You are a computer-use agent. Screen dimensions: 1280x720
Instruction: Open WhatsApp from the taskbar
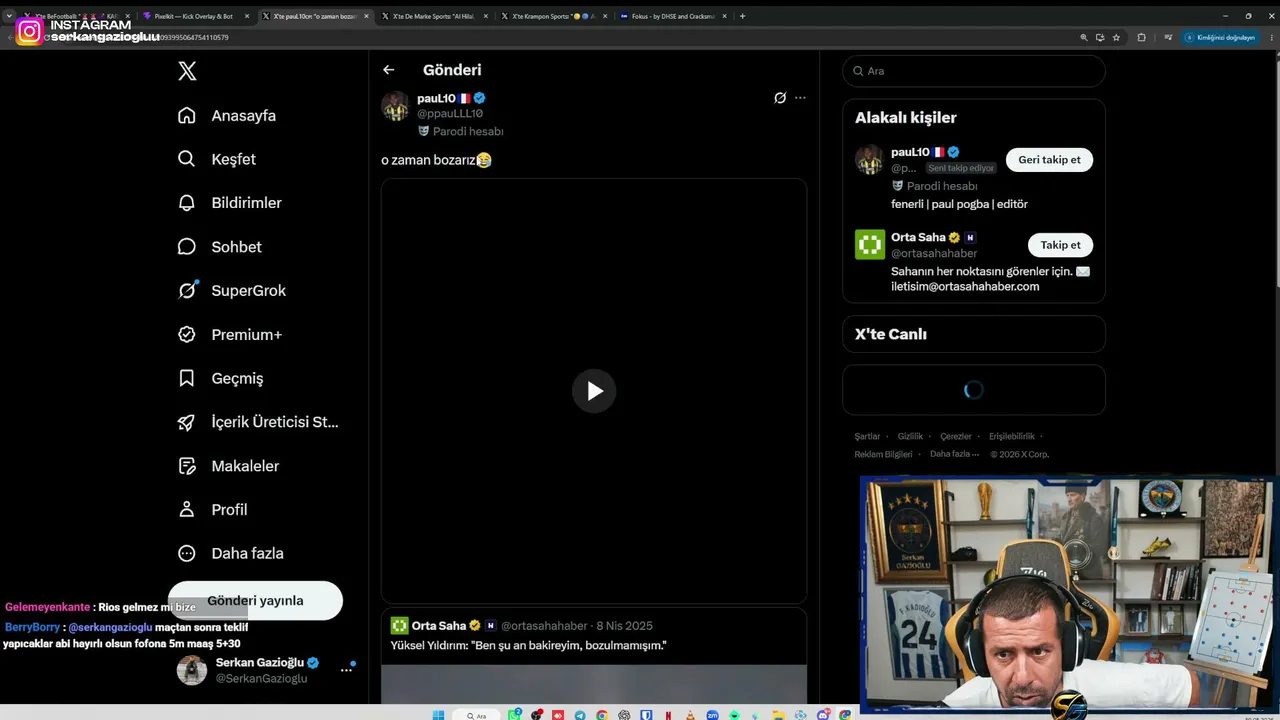tap(515, 715)
